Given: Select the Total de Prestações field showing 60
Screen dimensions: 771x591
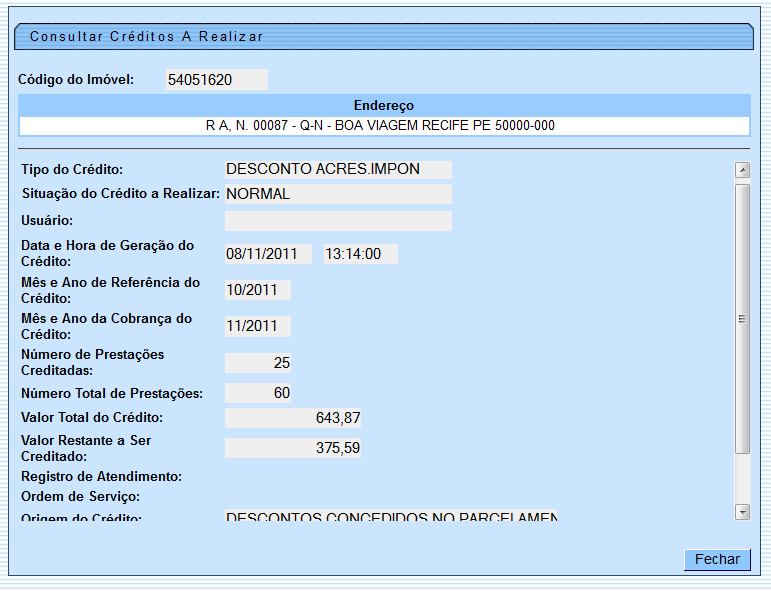Looking at the screenshot, I should coord(258,393).
